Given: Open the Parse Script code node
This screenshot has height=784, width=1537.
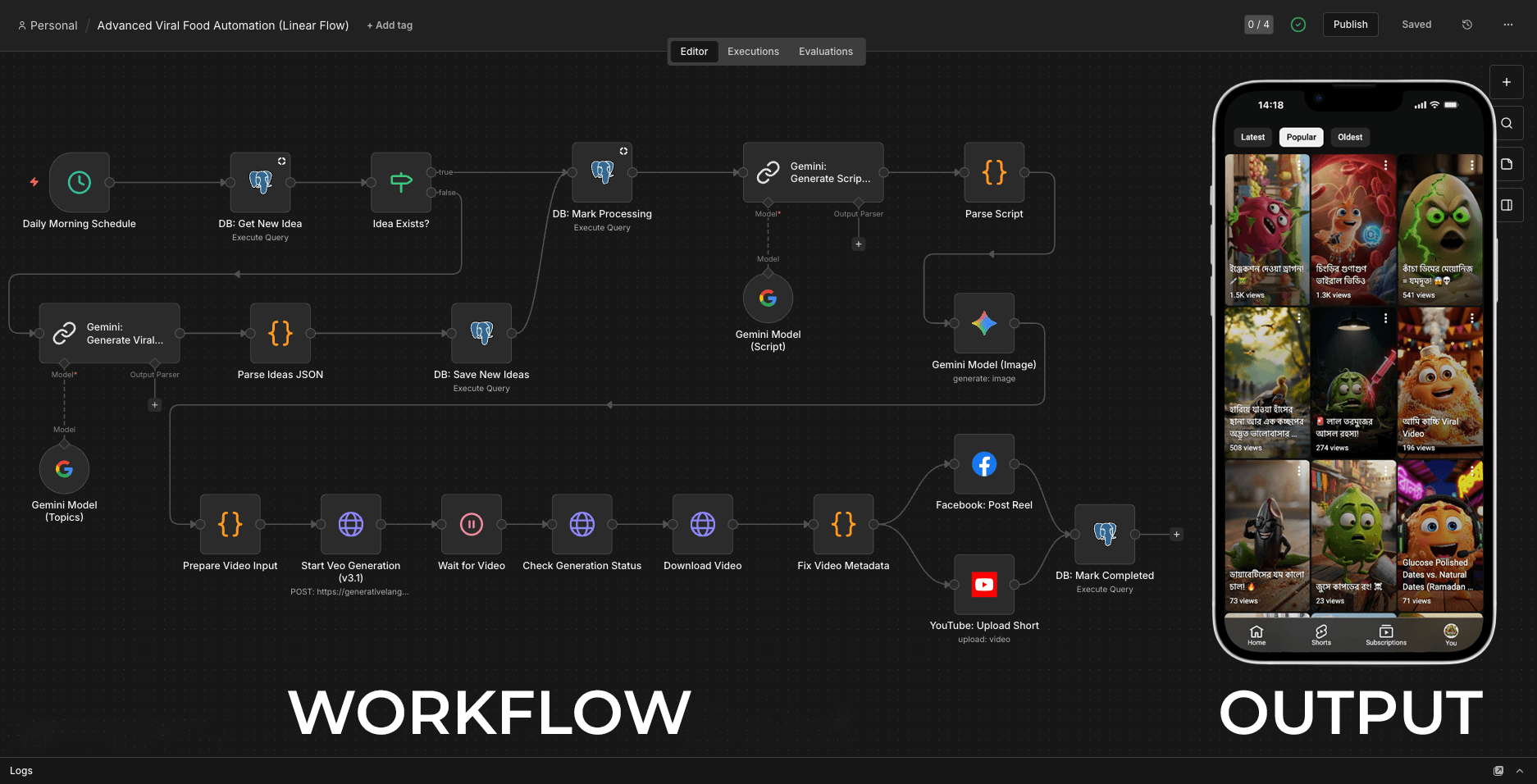Looking at the screenshot, I should coord(994,173).
